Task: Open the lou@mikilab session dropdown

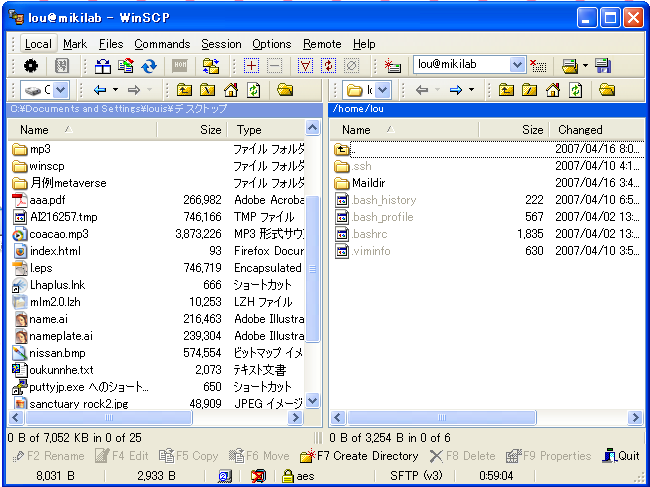Action: click(517, 65)
